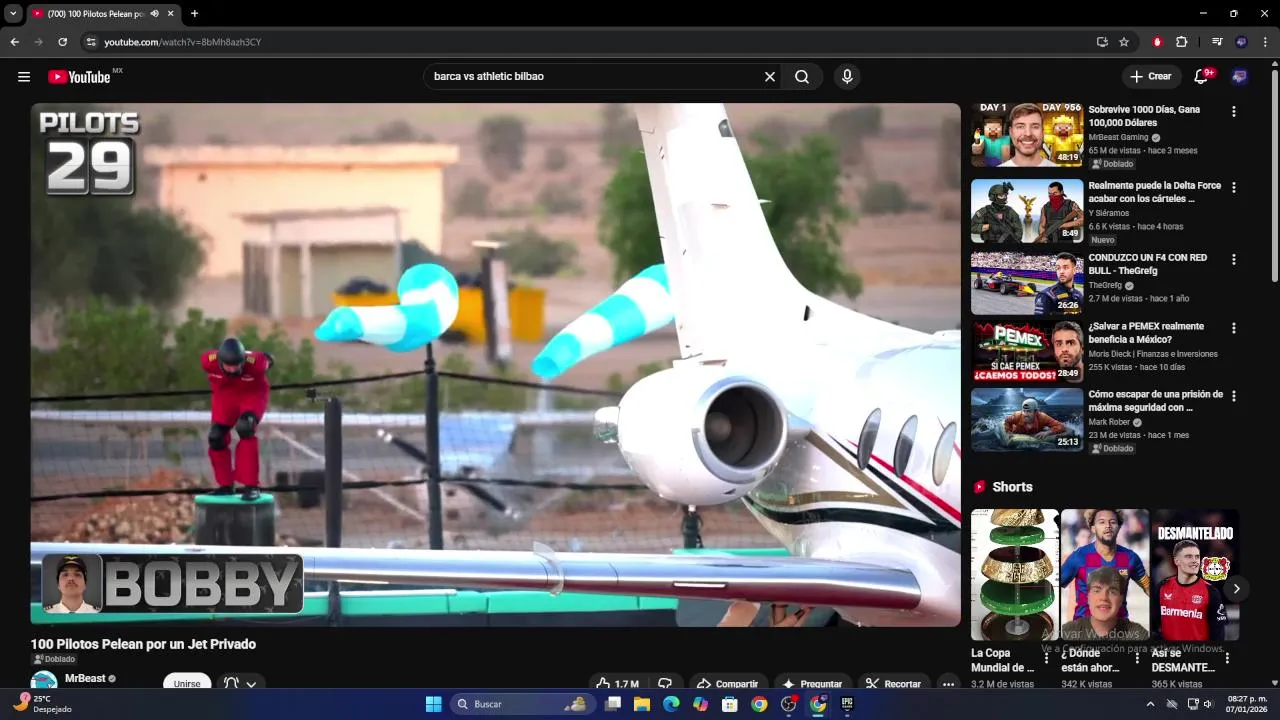This screenshot has width=1280, height=720.
Task: Open Delta Force cárteles video thumbnail
Action: 1027,210
